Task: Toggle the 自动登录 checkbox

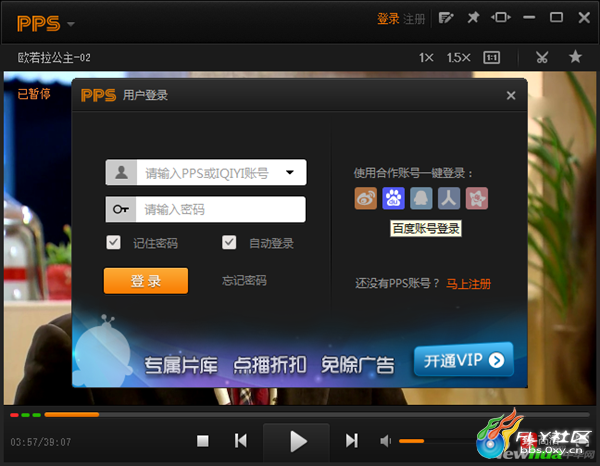Action: click(229, 242)
